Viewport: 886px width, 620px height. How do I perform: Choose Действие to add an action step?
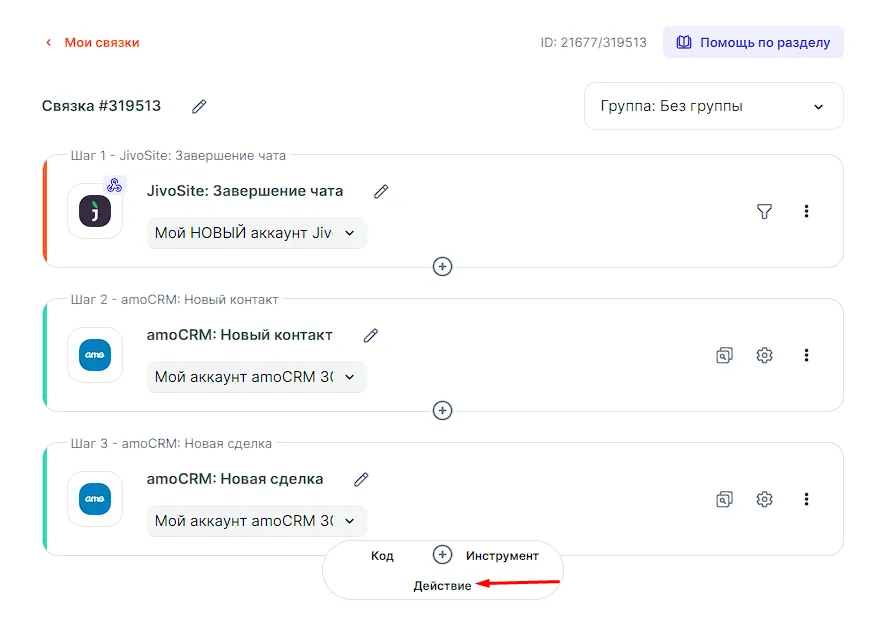[442, 586]
